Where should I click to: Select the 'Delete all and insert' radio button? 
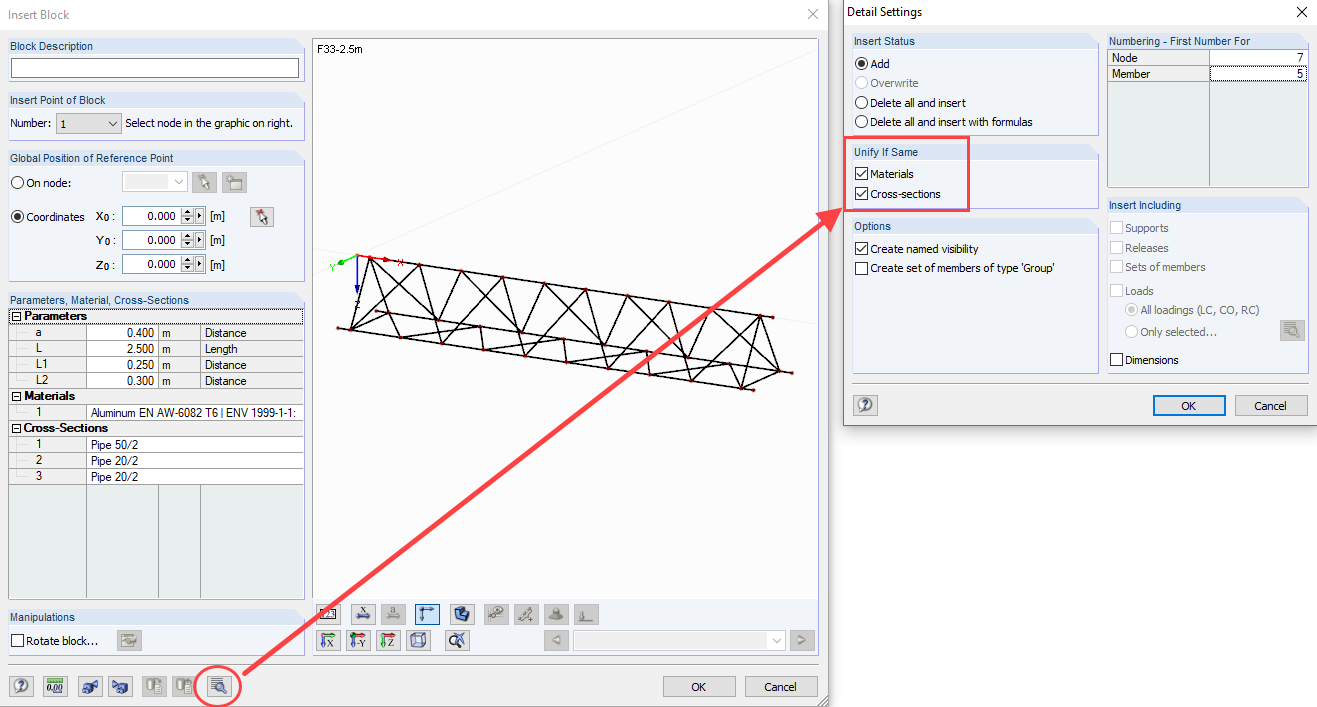861,102
